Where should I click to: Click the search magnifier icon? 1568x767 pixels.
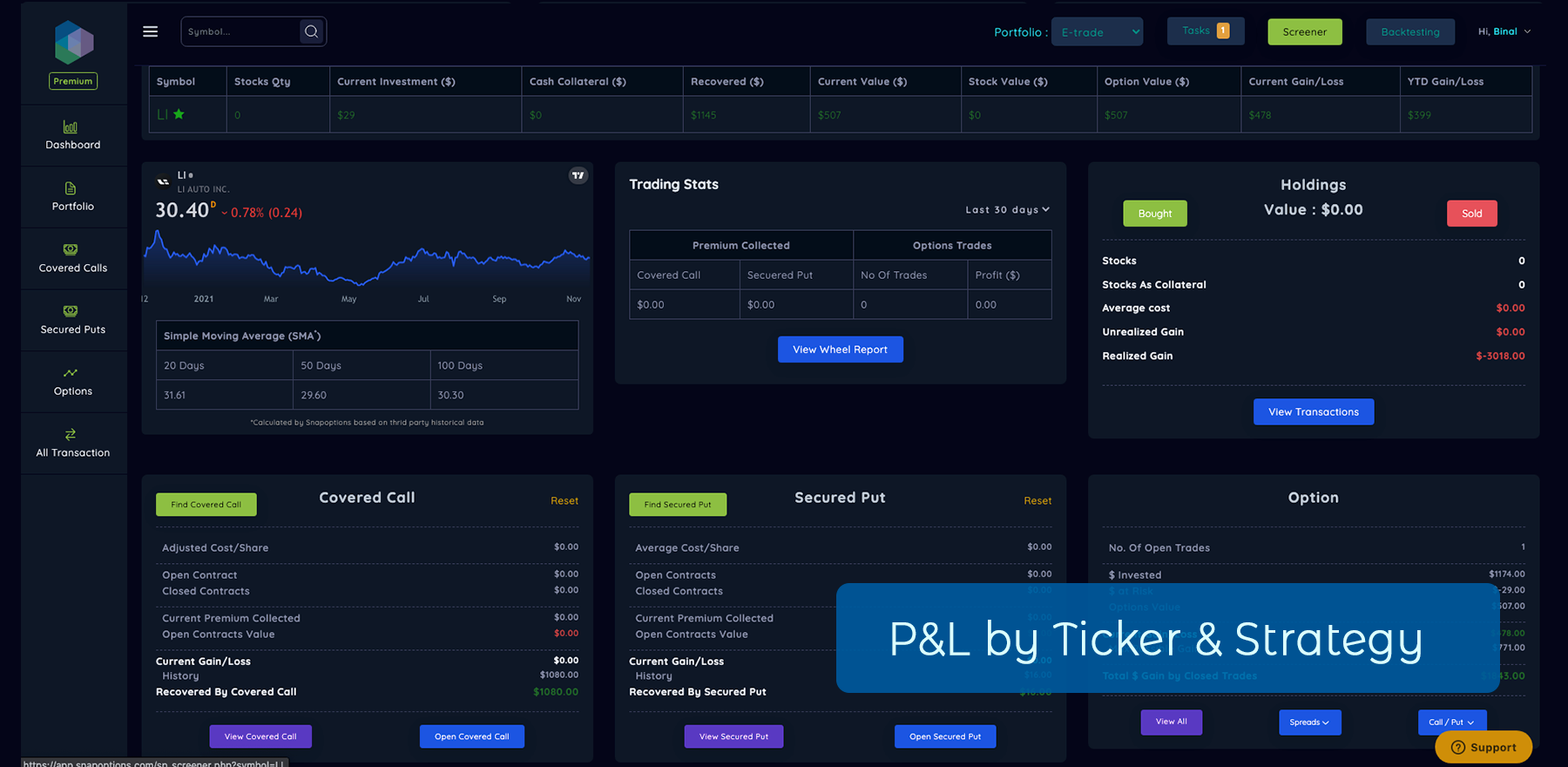point(311,31)
